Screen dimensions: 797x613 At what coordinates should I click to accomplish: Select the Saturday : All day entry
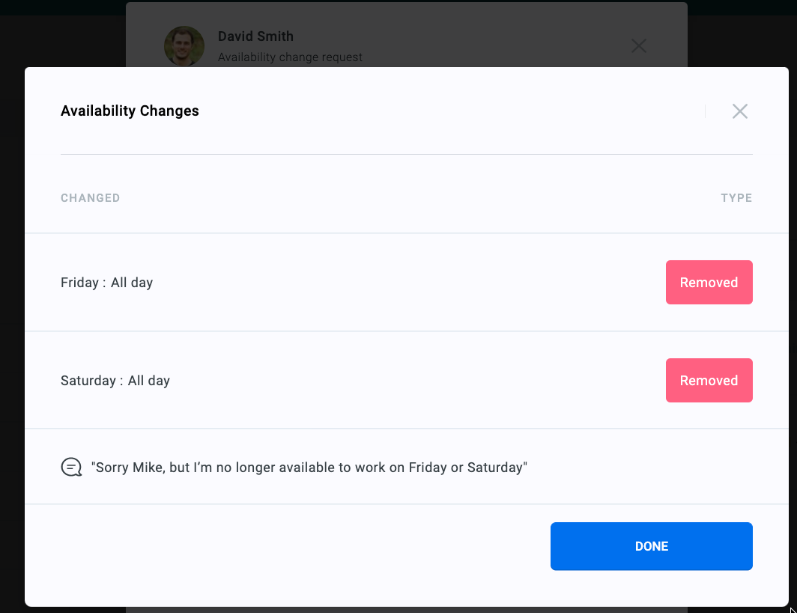click(x=115, y=381)
